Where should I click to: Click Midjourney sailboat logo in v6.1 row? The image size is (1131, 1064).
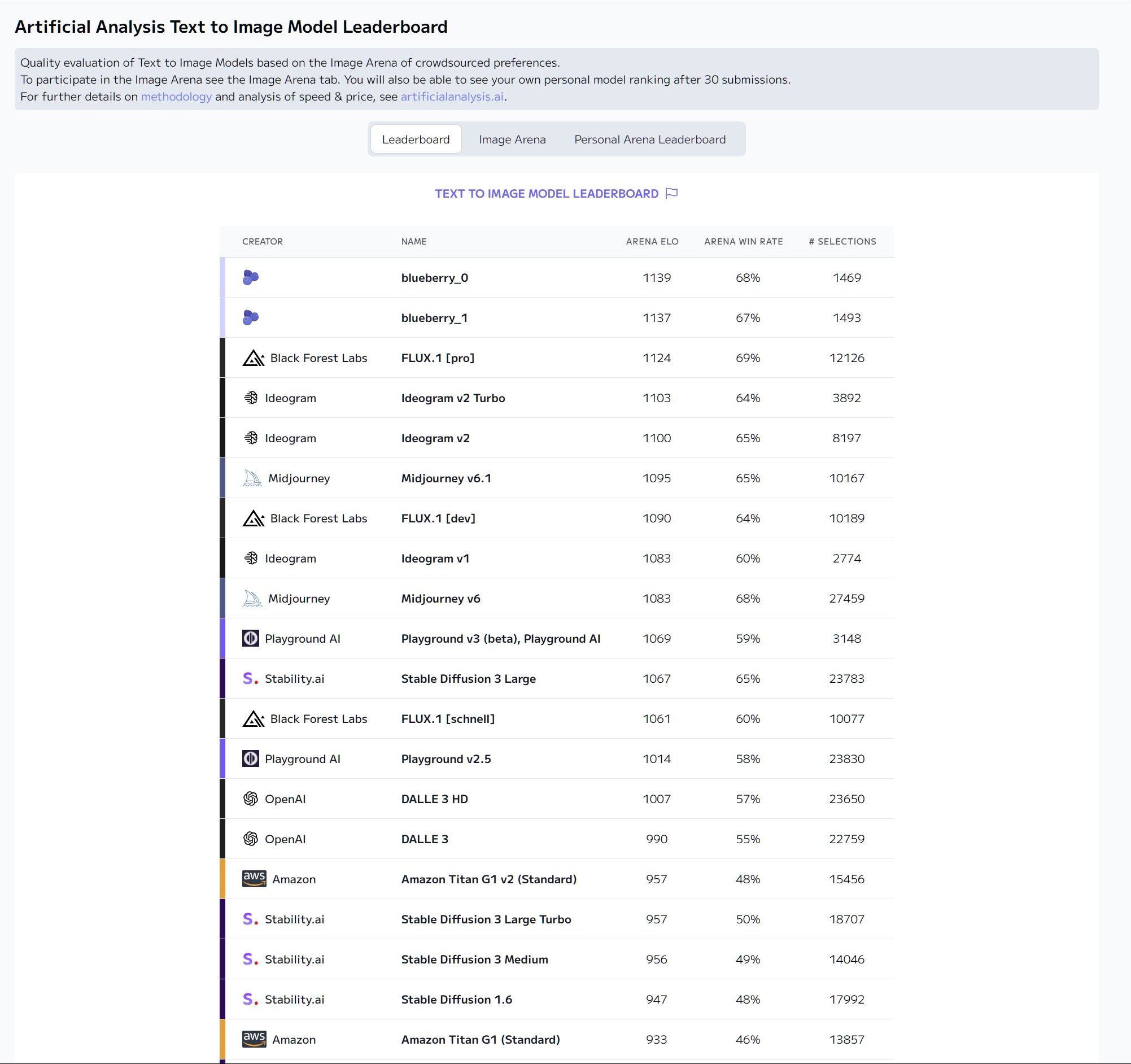coord(252,478)
